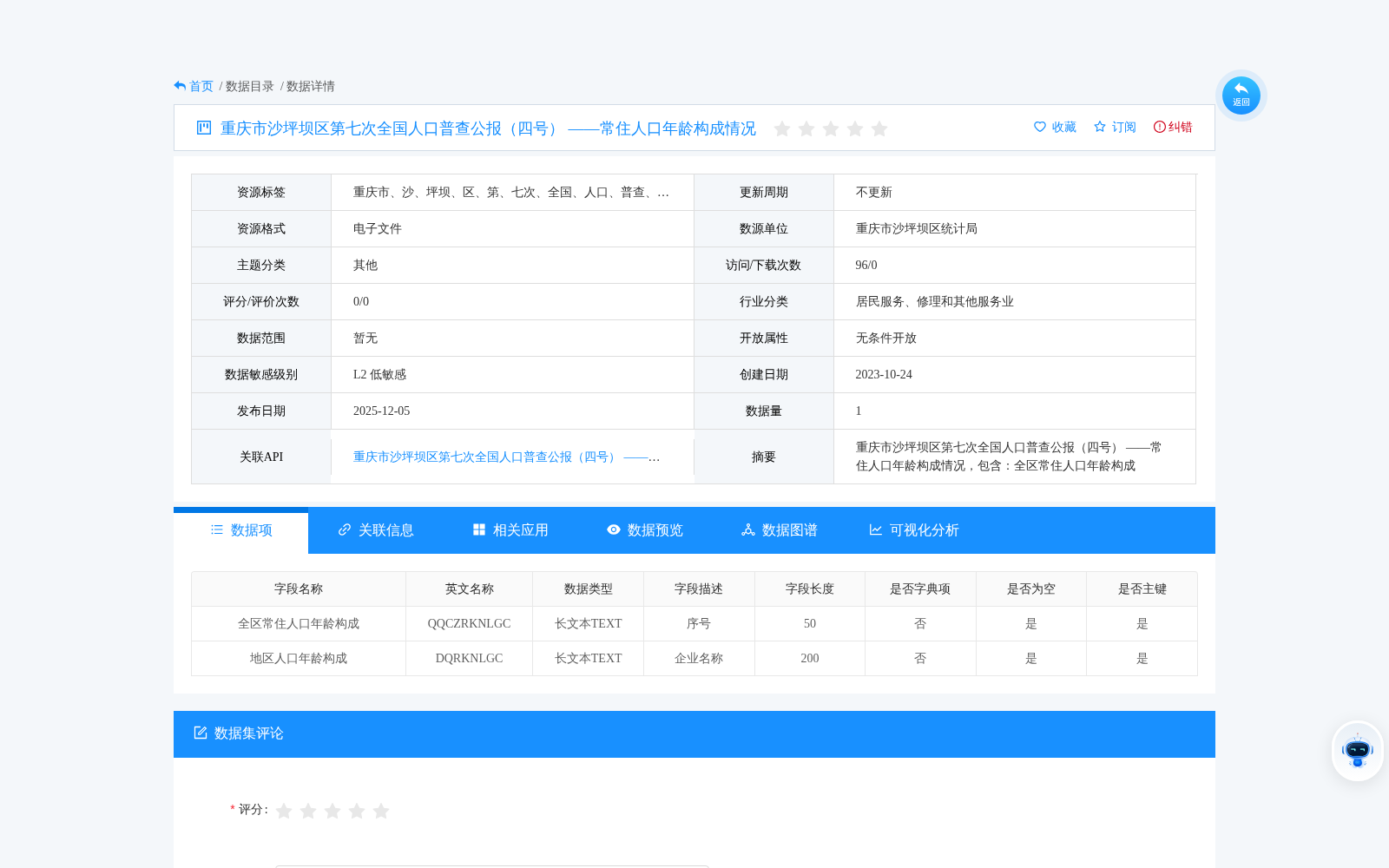Click the 无条件开放 value
Image resolution: width=1389 pixels, height=868 pixels.
pos(886,338)
